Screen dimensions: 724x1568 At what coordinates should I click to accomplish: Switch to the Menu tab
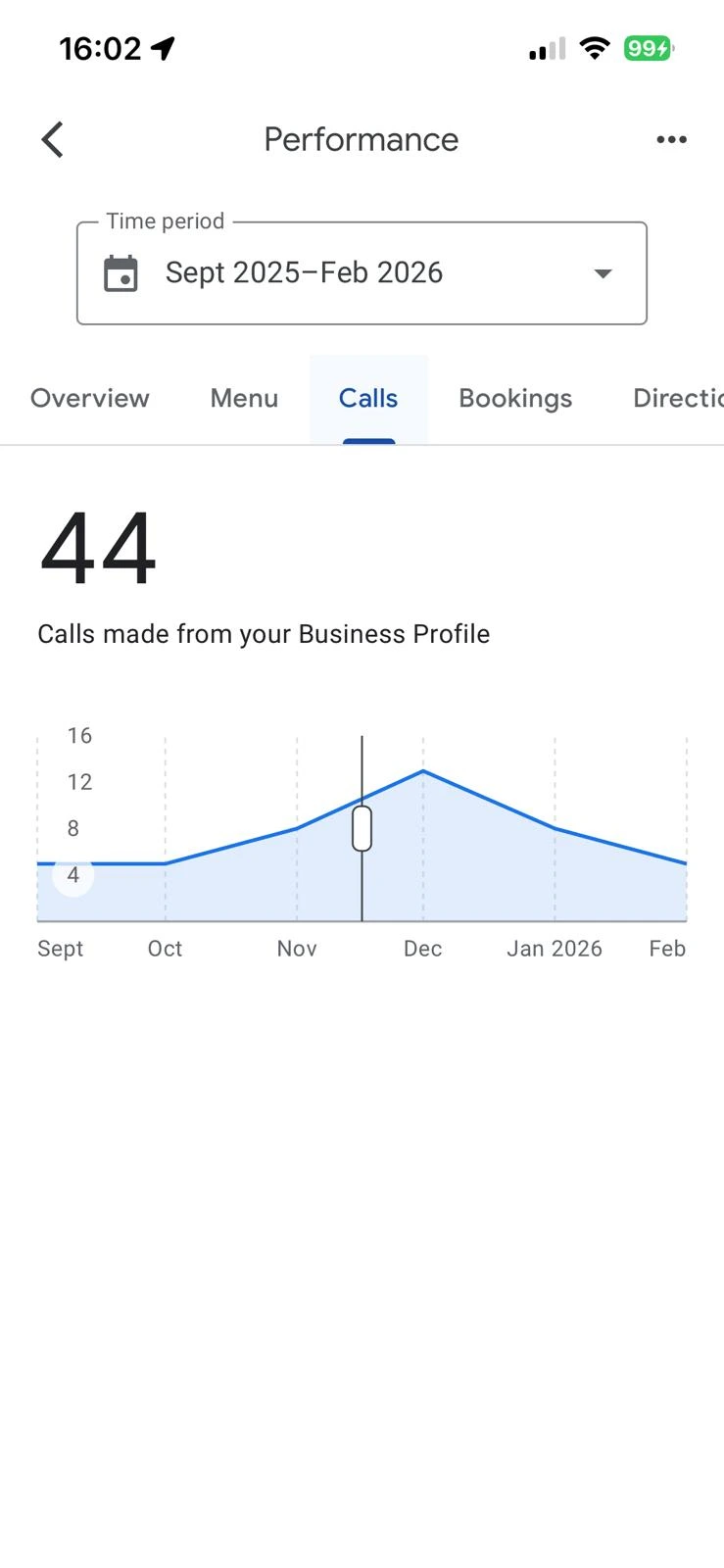pos(244,398)
